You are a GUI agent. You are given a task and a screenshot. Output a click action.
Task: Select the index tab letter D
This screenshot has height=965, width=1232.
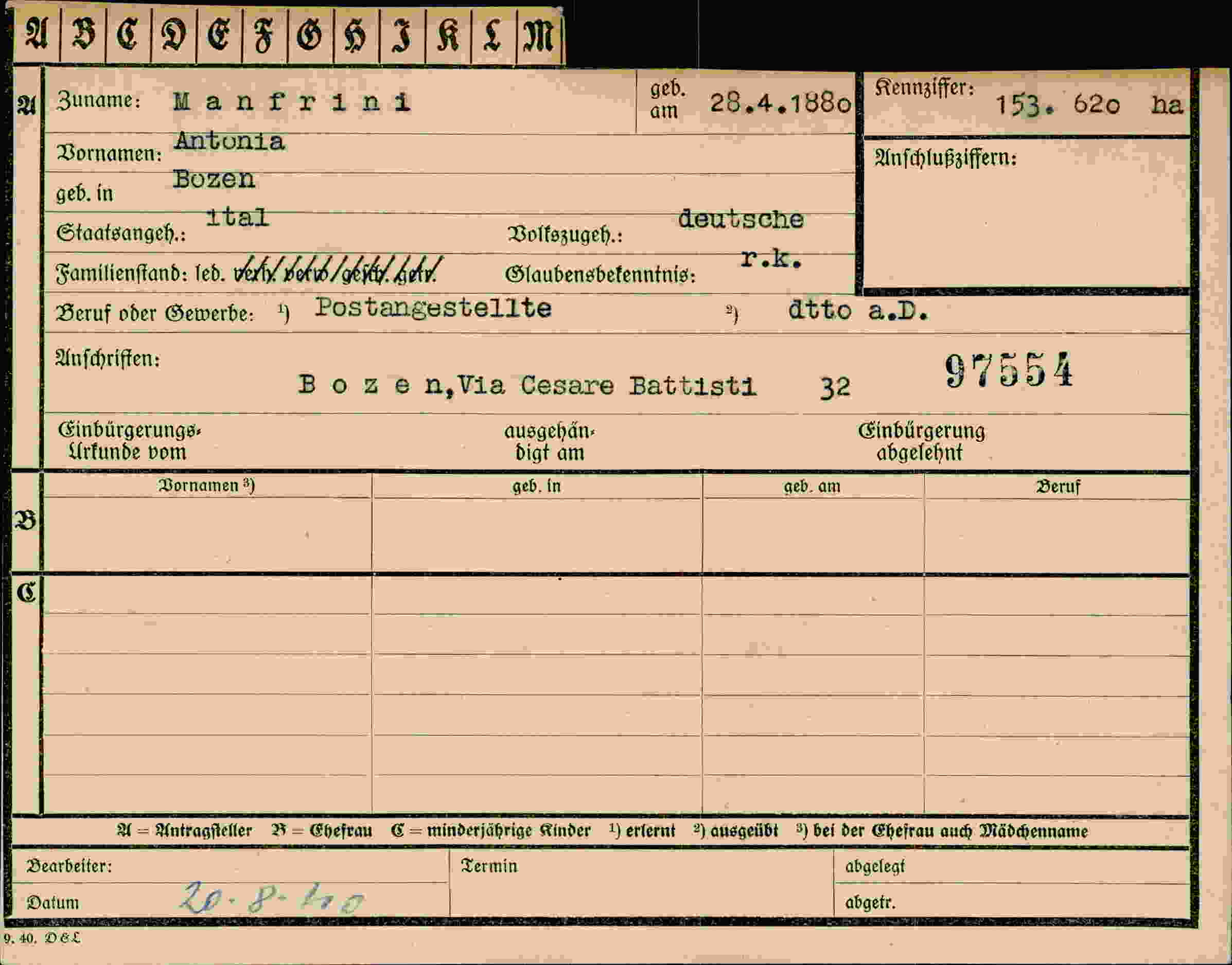pyautogui.click(x=173, y=35)
